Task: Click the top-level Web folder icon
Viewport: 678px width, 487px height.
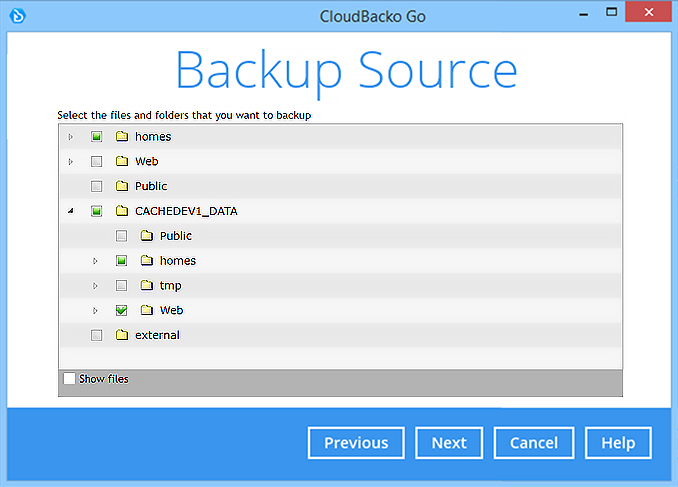Action: (122, 161)
